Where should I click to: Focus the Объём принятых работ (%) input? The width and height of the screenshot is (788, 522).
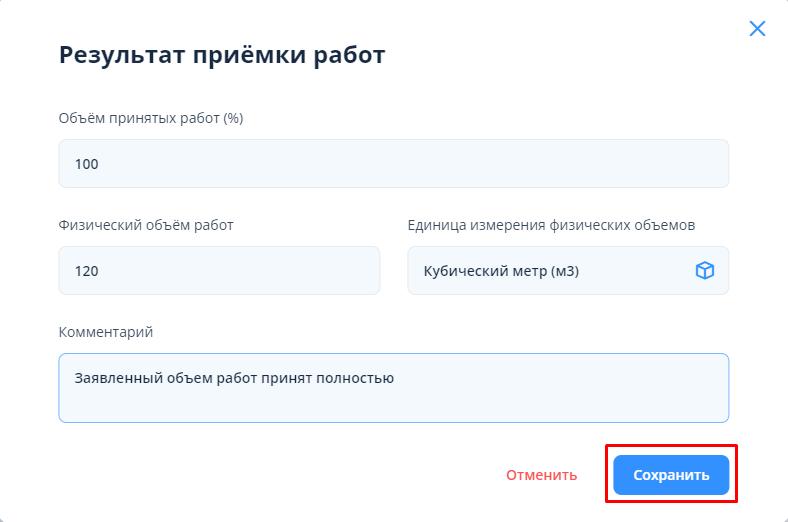click(x=393, y=164)
